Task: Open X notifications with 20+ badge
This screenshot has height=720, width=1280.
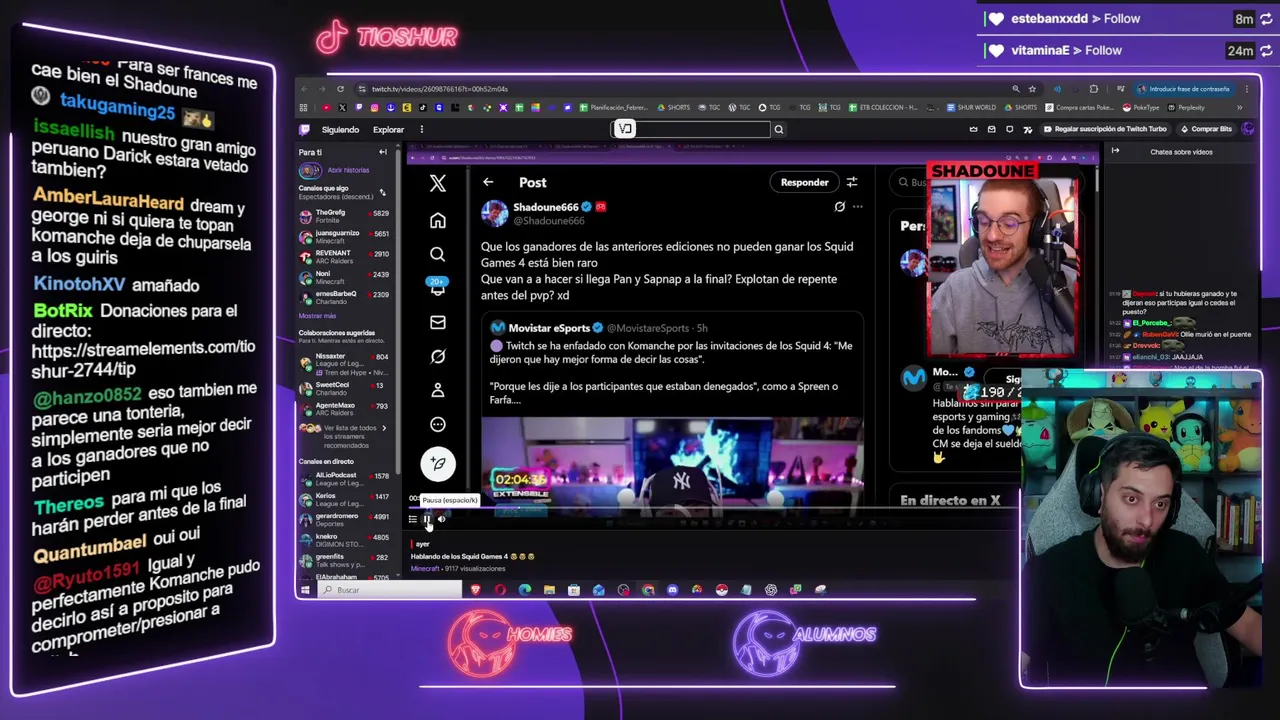Action: 437,287
